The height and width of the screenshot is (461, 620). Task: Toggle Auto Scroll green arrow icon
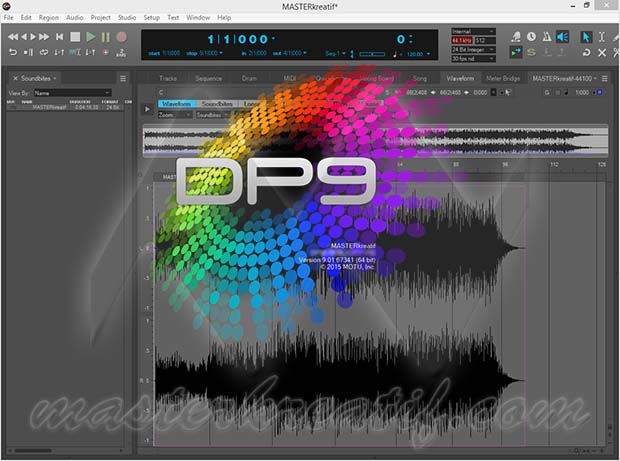click(516, 52)
